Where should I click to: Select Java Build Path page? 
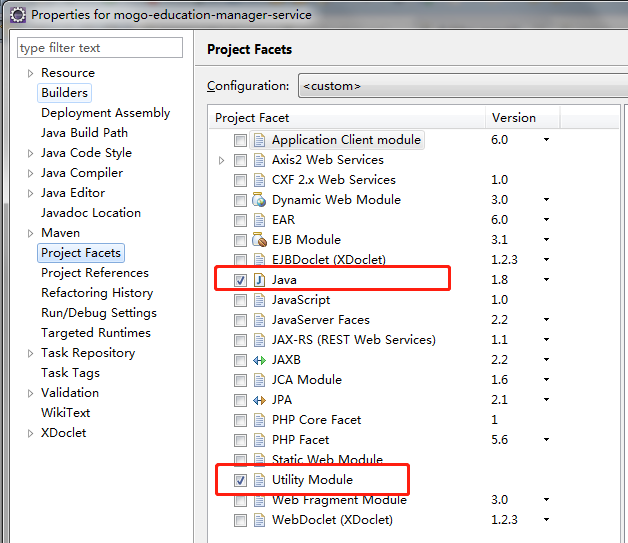pos(85,133)
